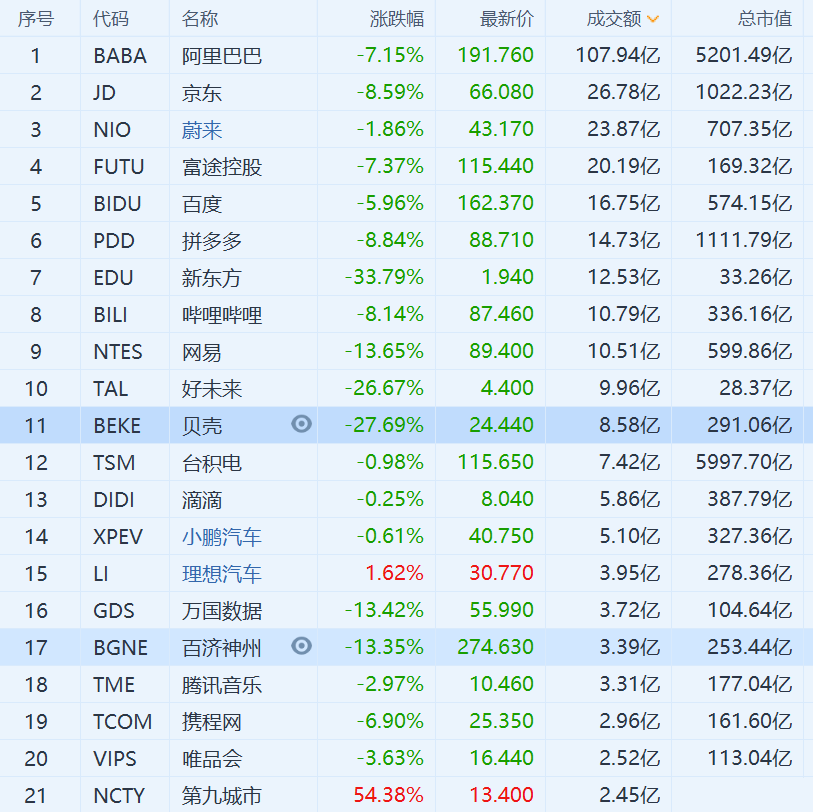Click the -33.79% change value

coord(384,277)
